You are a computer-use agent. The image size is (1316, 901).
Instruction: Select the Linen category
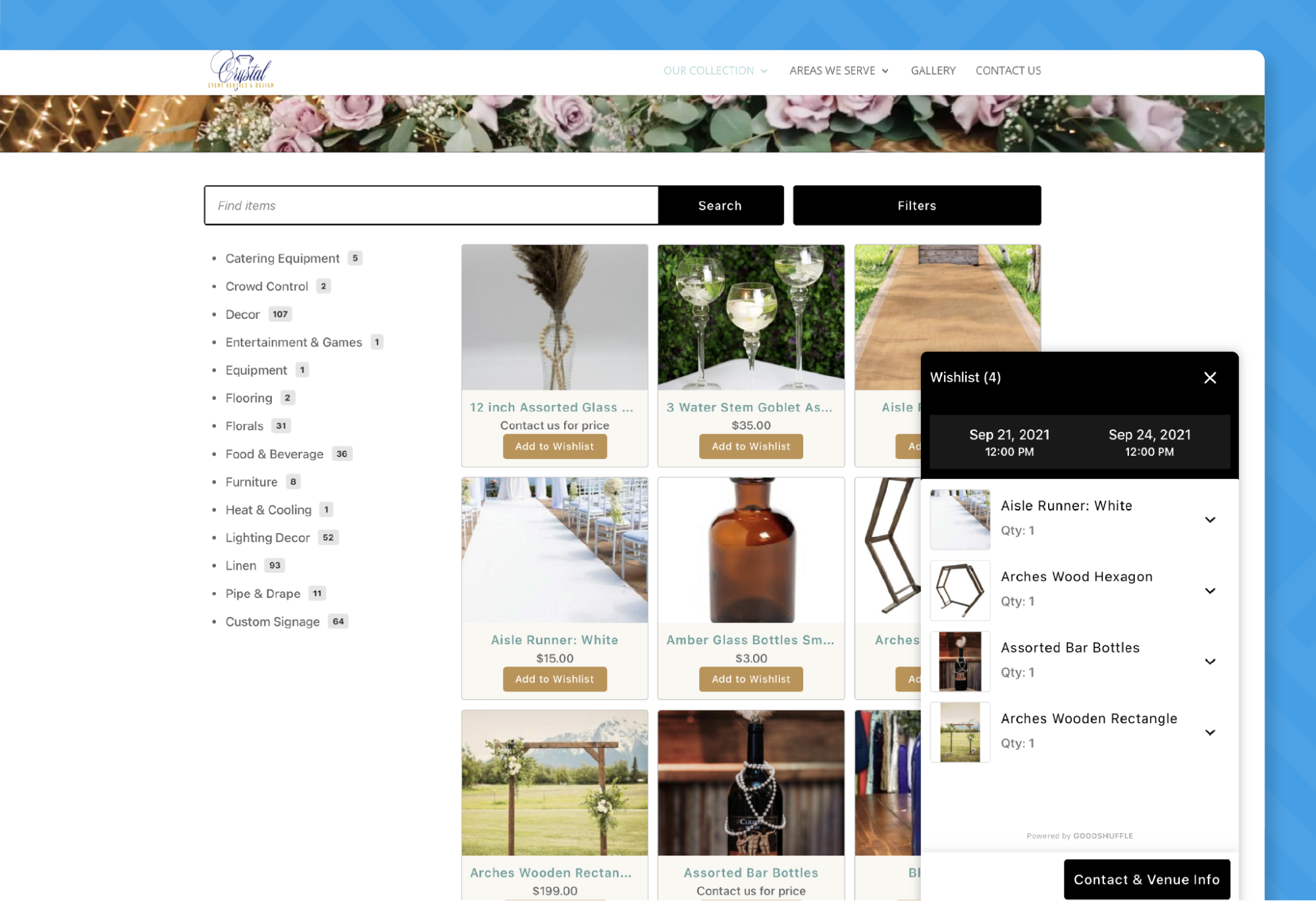tap(241, 566)
